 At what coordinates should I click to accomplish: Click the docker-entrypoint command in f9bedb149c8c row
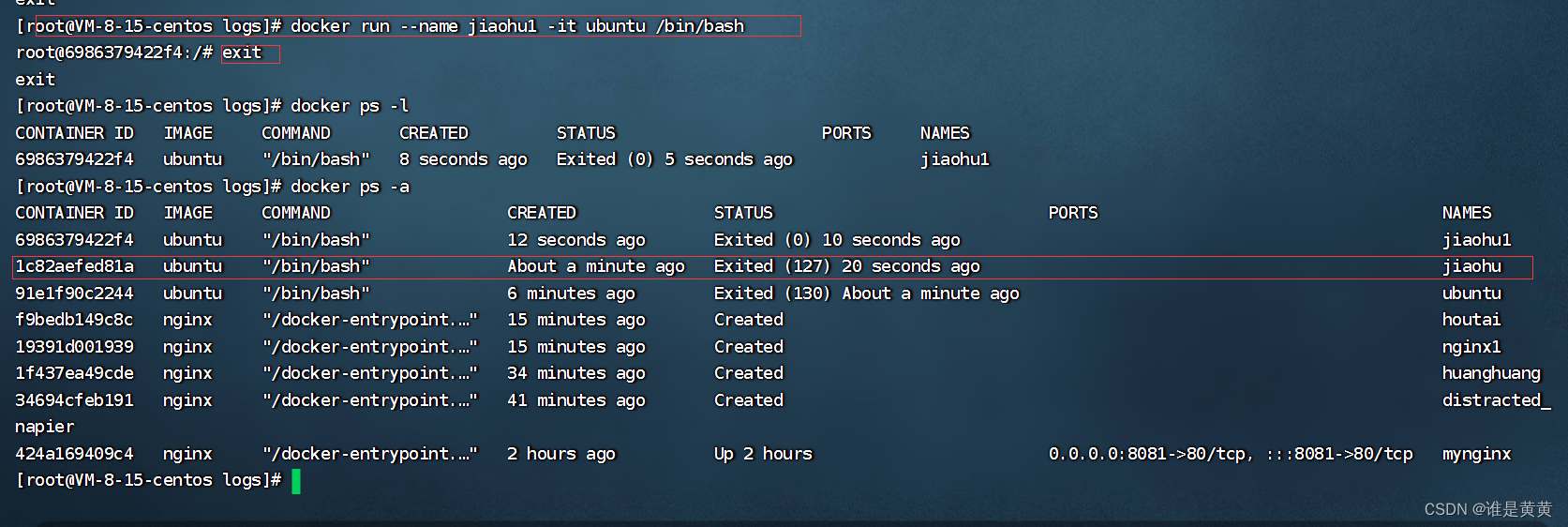(x=370, y=320)
